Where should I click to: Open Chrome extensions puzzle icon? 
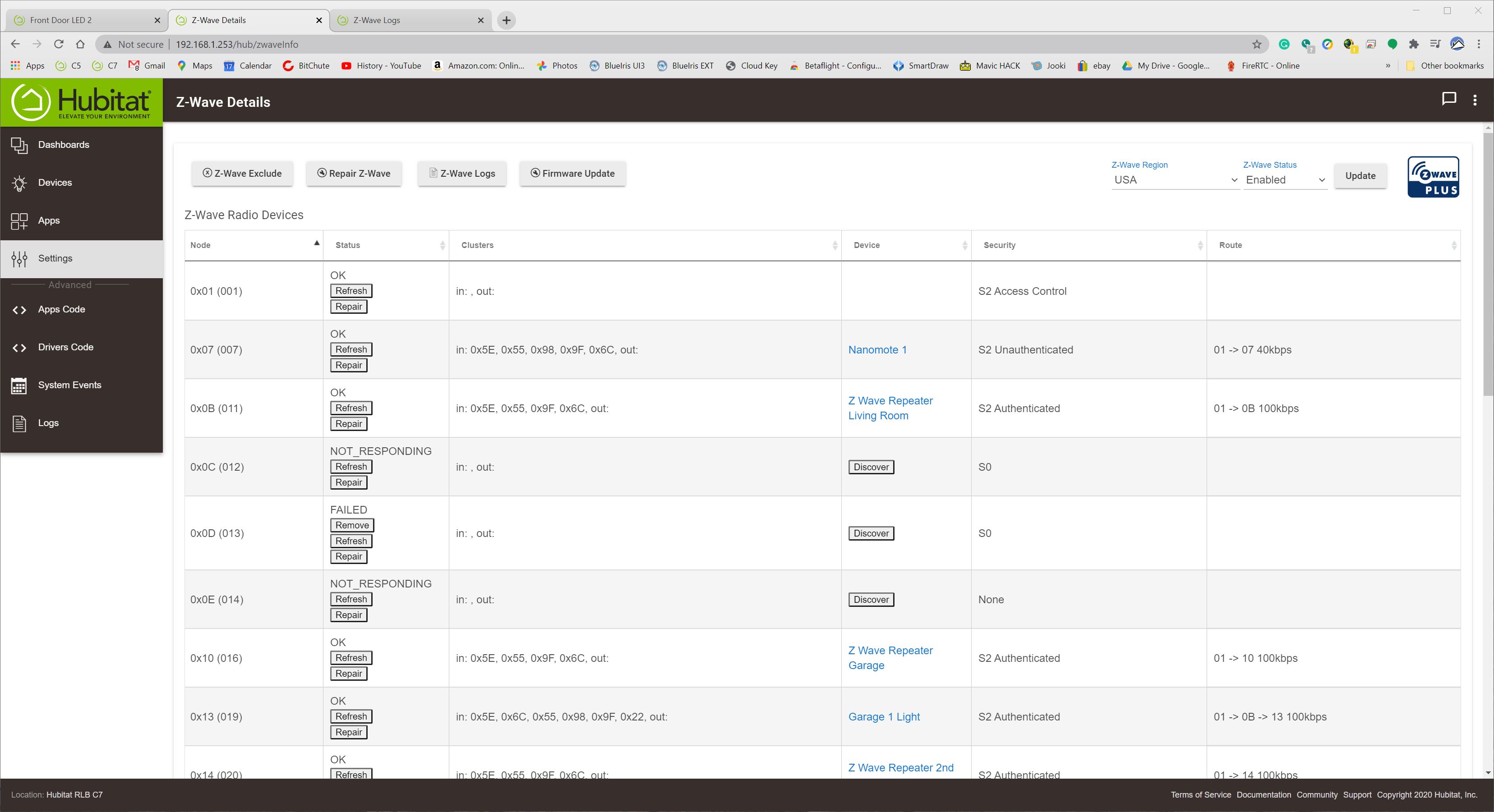point(1413,45)
